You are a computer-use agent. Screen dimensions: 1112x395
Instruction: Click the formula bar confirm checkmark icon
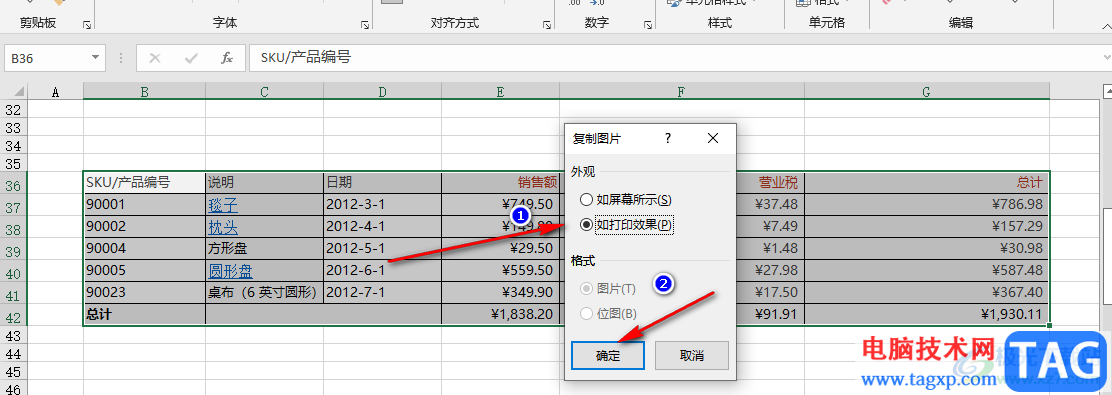click(x=191, y=58)
